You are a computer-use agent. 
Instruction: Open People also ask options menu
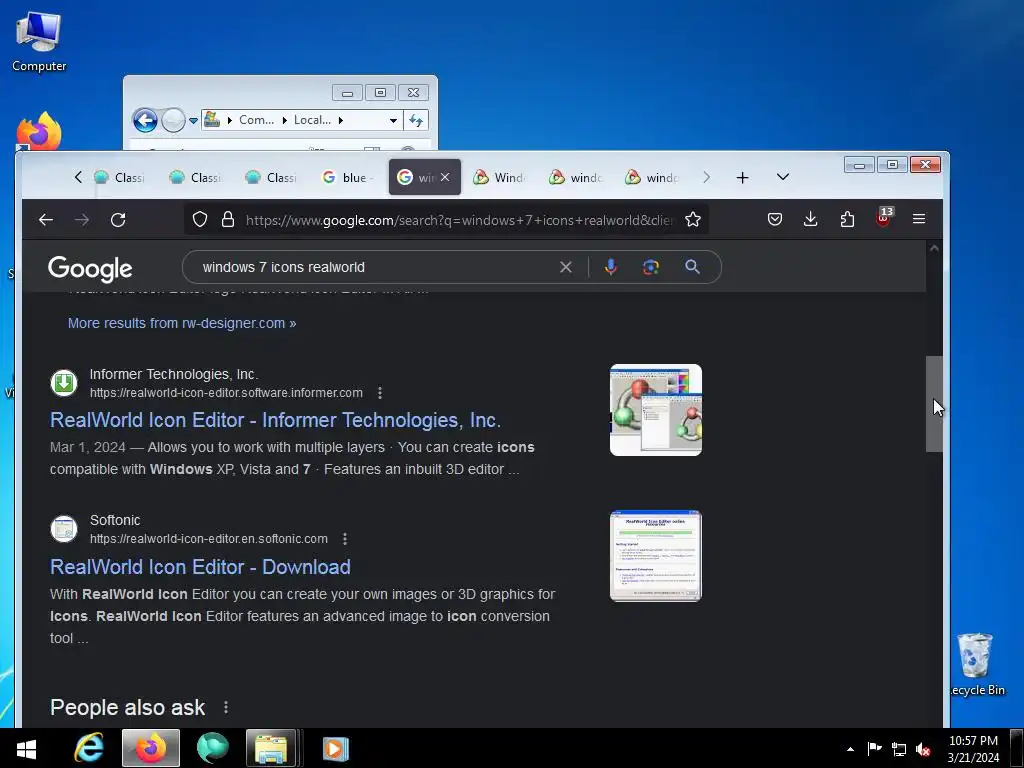click(226, 707)
